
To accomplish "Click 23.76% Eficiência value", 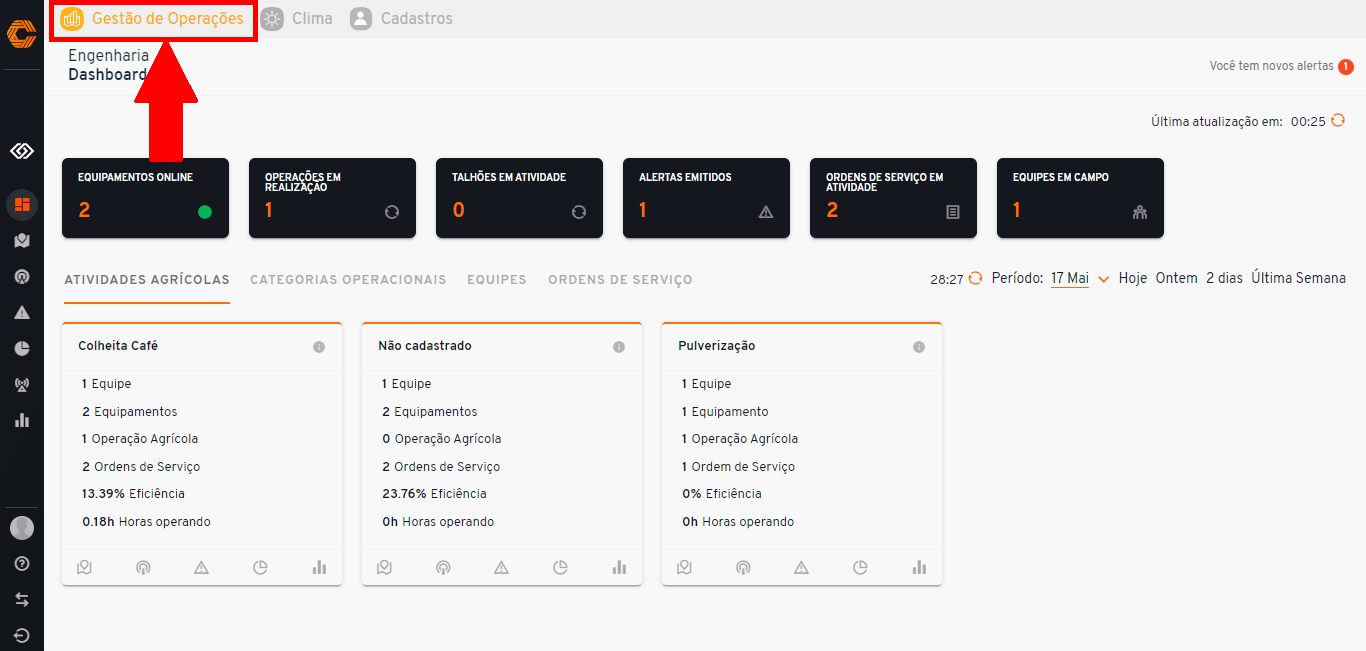I will 434,494.
